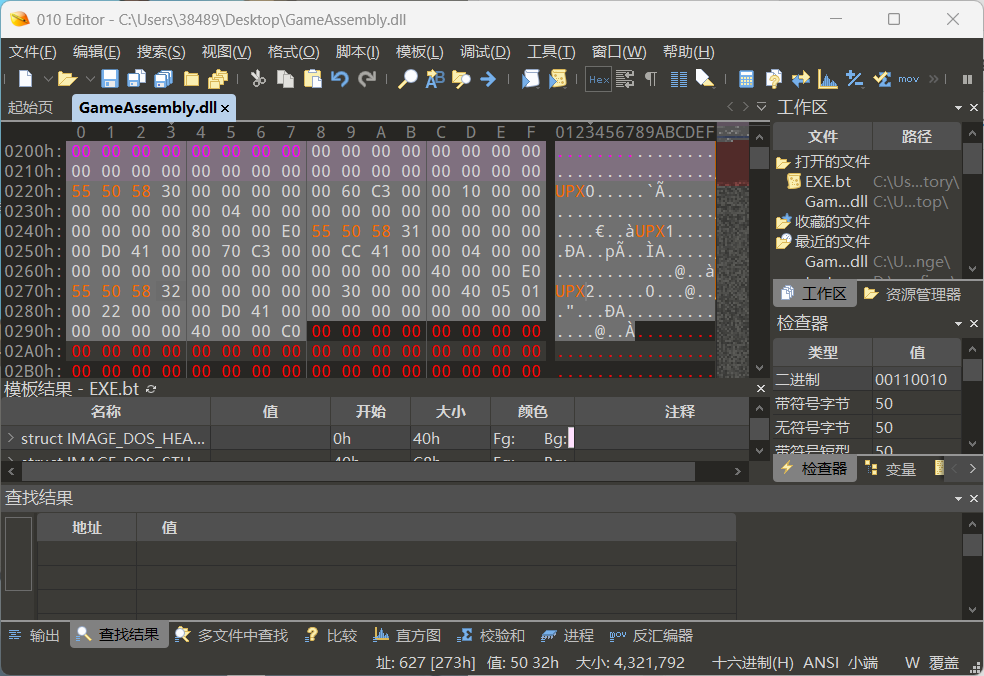Switch to the 起始页 tab
This screenshot has height=676, width=984.
click(x=30, y=107)
